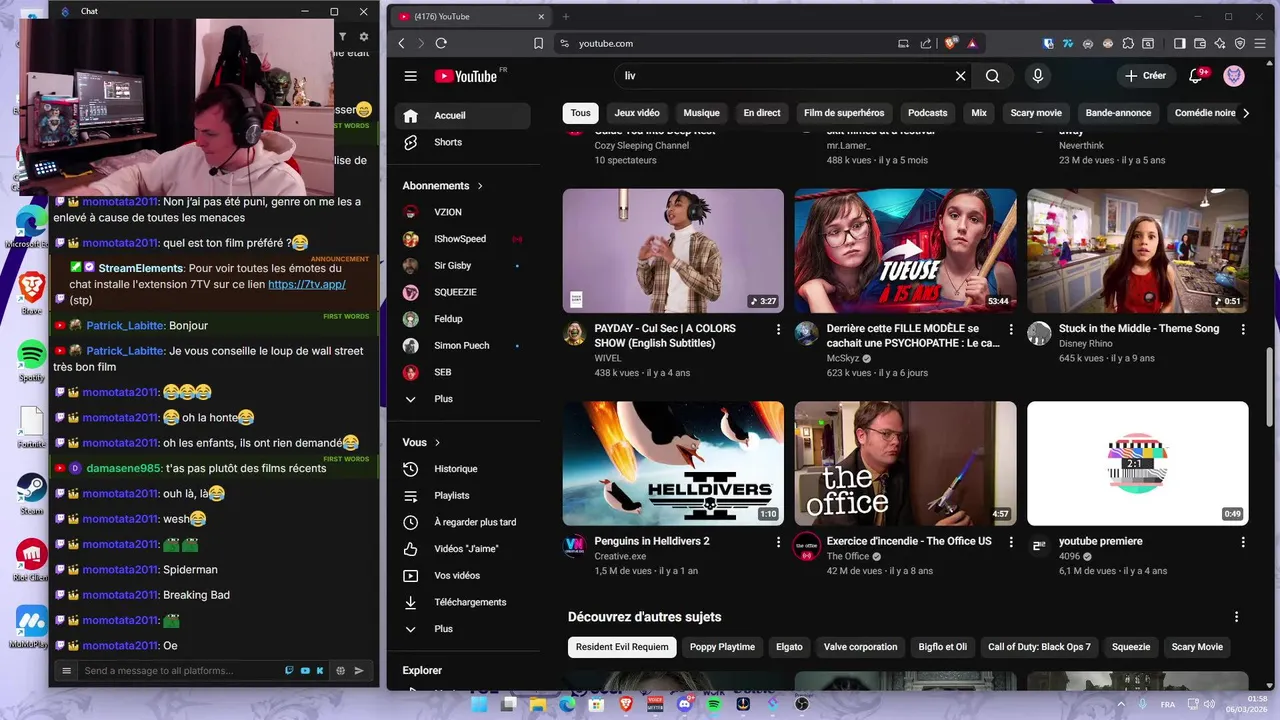Open the SQUEEZIE subscription
The image size is (1280, 720).
click(x=462, y=292)
